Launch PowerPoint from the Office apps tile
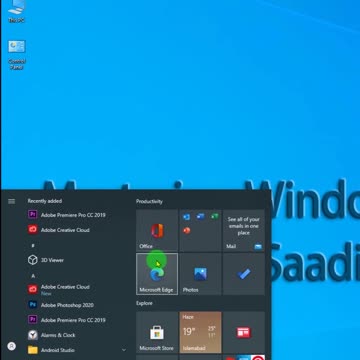The image size is (360, 360). (187, 230)
